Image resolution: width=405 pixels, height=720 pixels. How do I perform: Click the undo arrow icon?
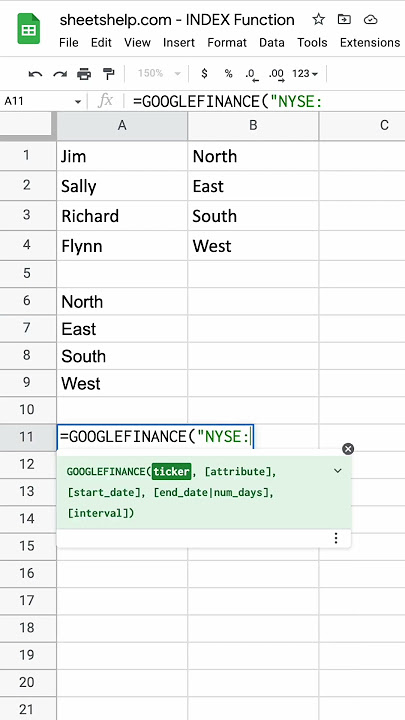(35, 74)
